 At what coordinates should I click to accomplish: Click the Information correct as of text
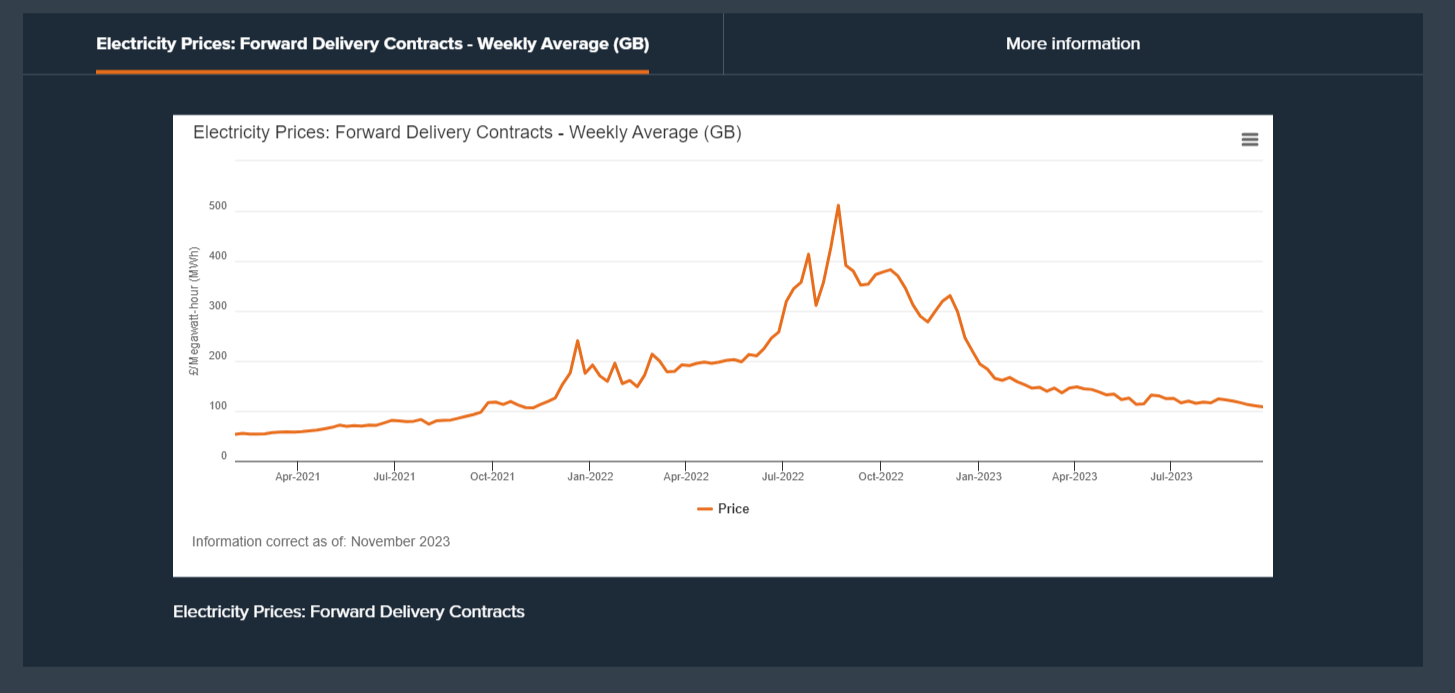point(321,542)
